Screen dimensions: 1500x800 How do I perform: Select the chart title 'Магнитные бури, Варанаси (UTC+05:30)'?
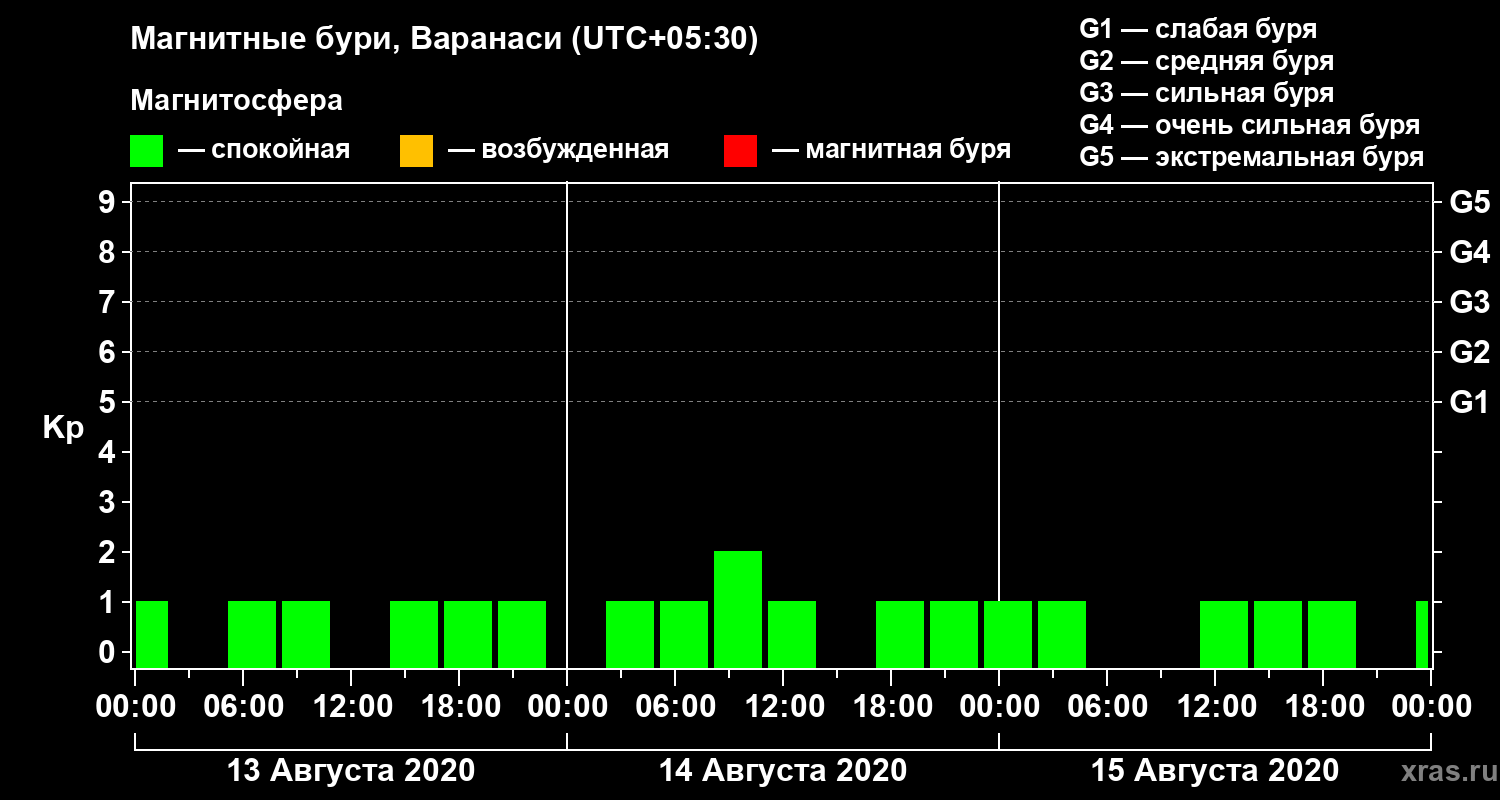(x=444, y=40)
